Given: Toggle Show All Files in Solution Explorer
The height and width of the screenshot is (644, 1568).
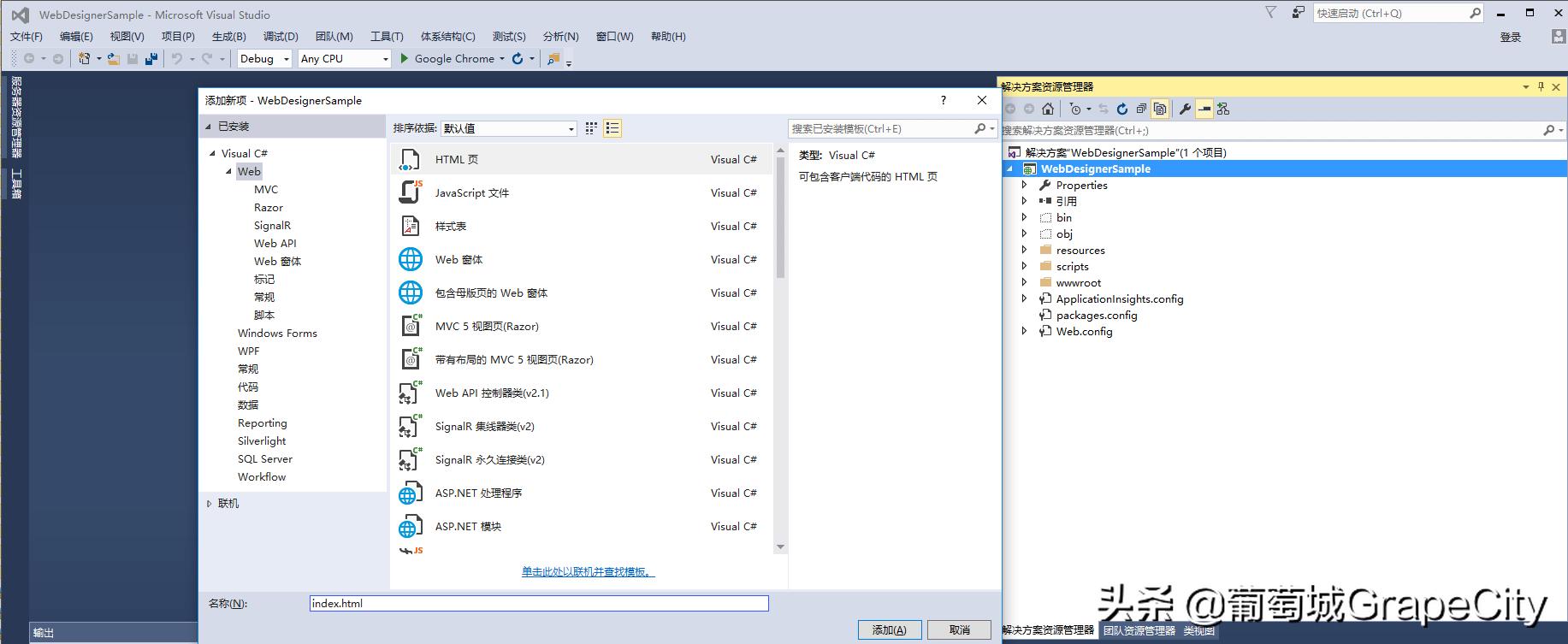Looking at the screenshot, I should [1160, 109].
